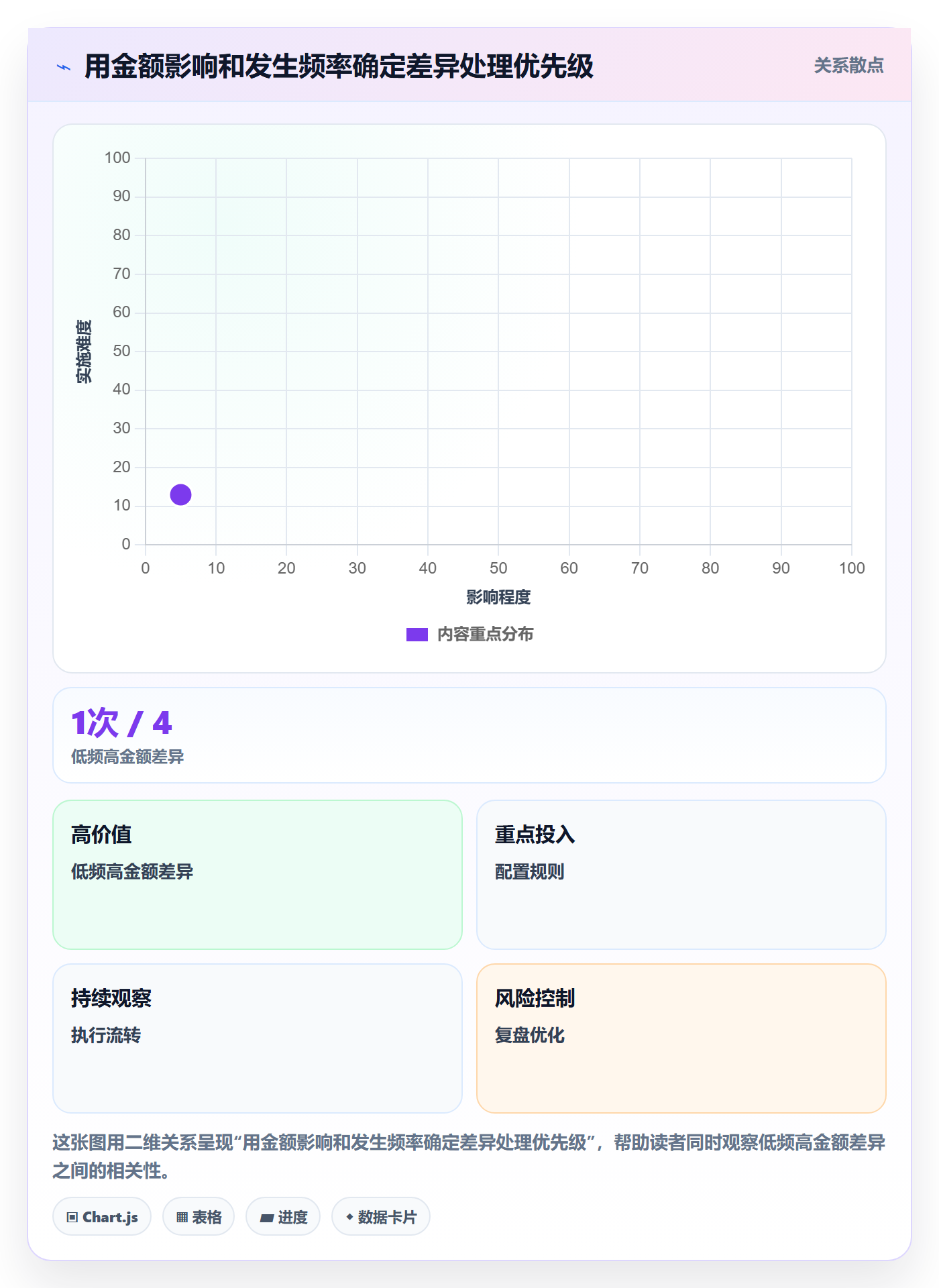Click the 表格 tag chip
The image size is (939, 1288).
pyautogui.click(x=199, y=1216)
